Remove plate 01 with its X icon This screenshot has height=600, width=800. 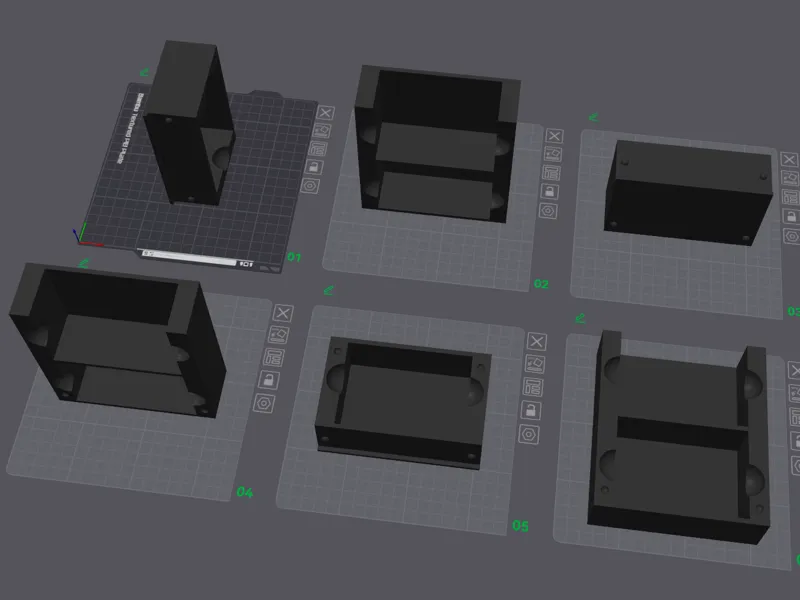click(326, 113)
